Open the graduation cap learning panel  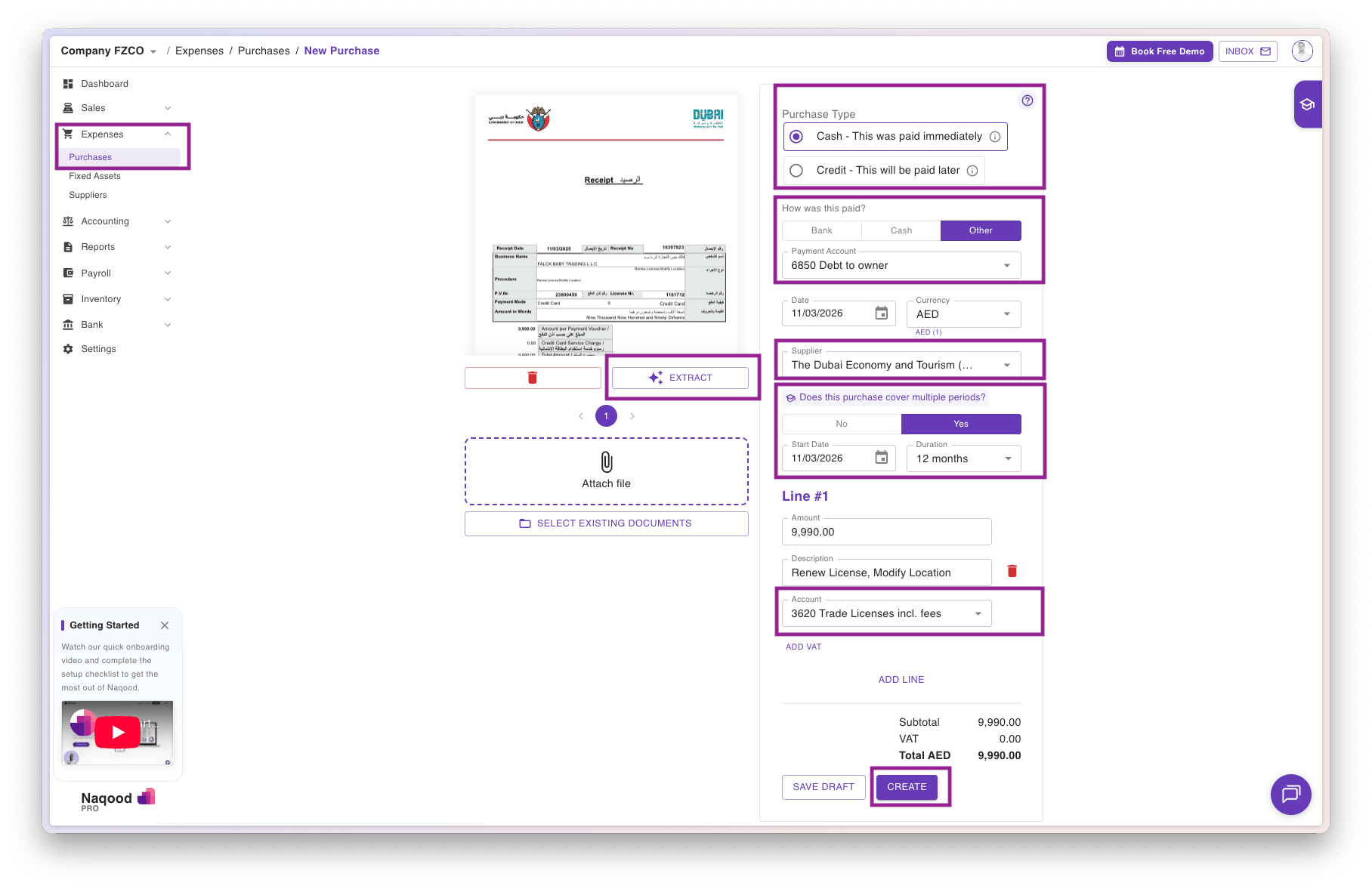[x=1307, y=104]
